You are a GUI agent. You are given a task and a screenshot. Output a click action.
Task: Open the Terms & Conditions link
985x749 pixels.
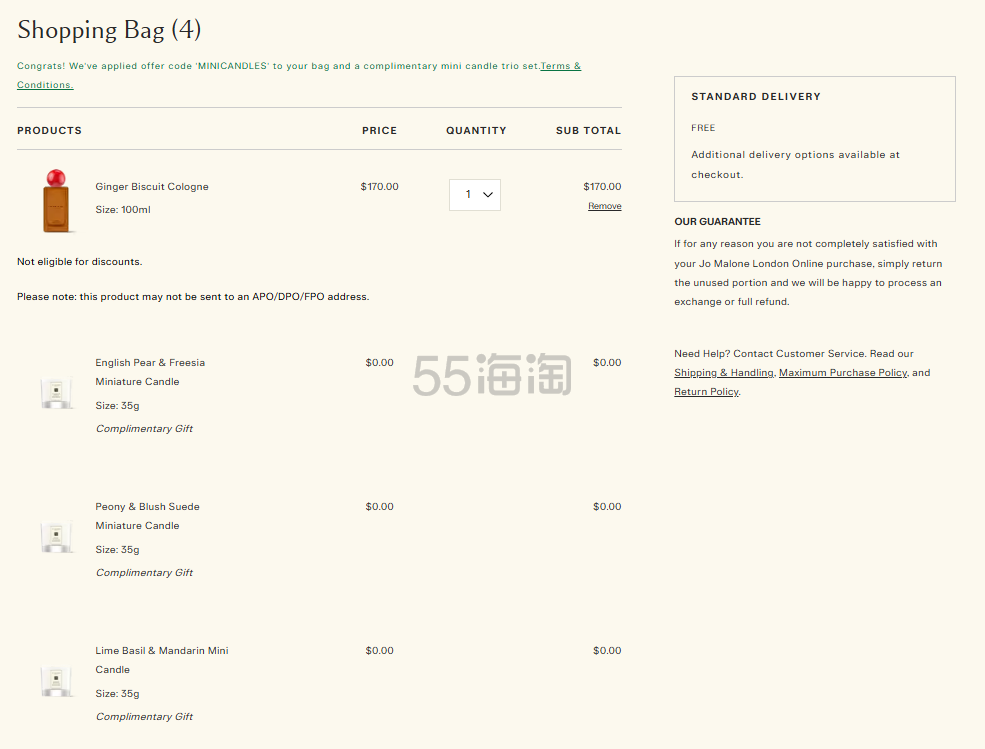click(x=560, y=67)
